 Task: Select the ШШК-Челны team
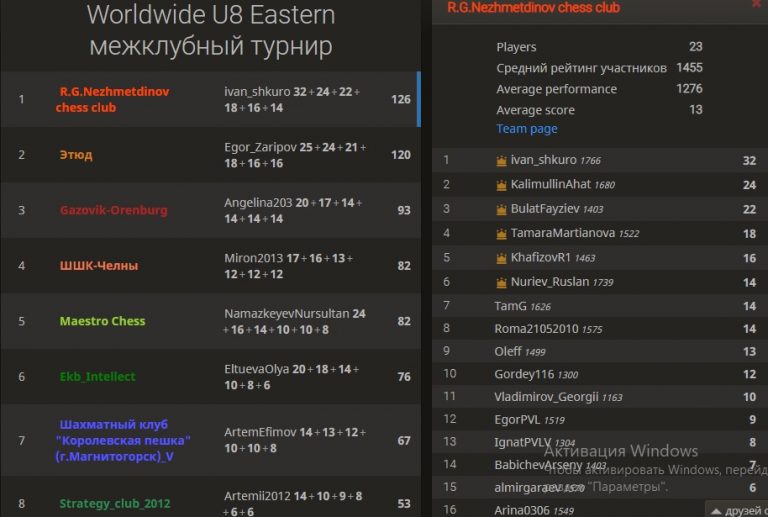98,266
